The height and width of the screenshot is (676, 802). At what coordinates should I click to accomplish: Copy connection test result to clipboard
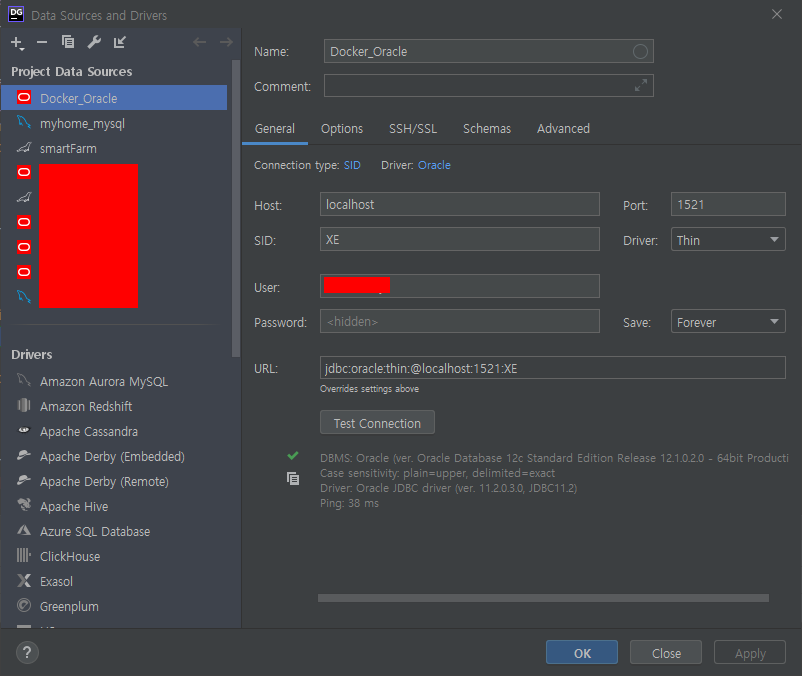click(293, 479)
